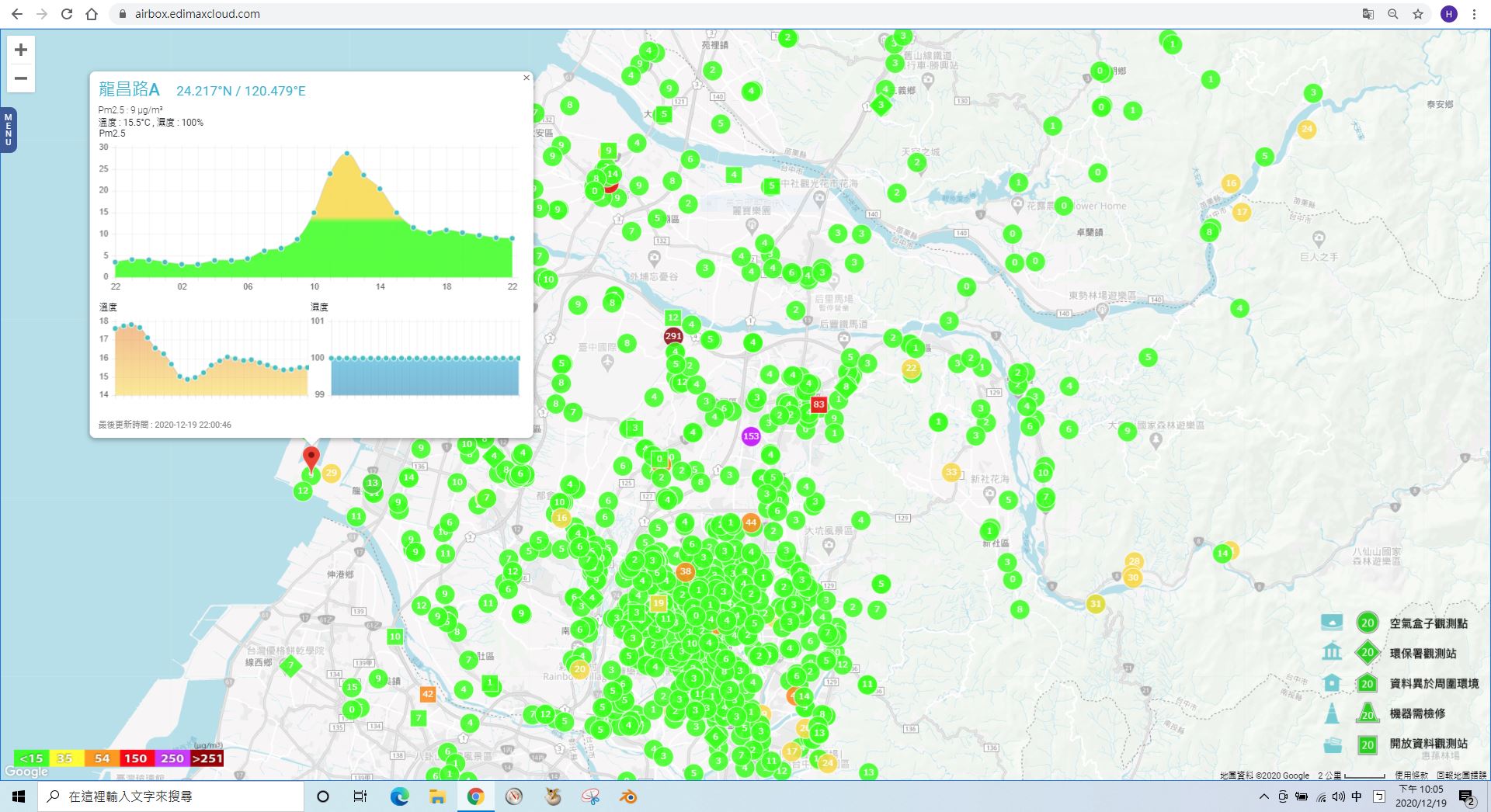Toggle 空氣盒子觀測點 layer icon in legend
This screenshot has height=812, width=1491.
[1331, 623]
